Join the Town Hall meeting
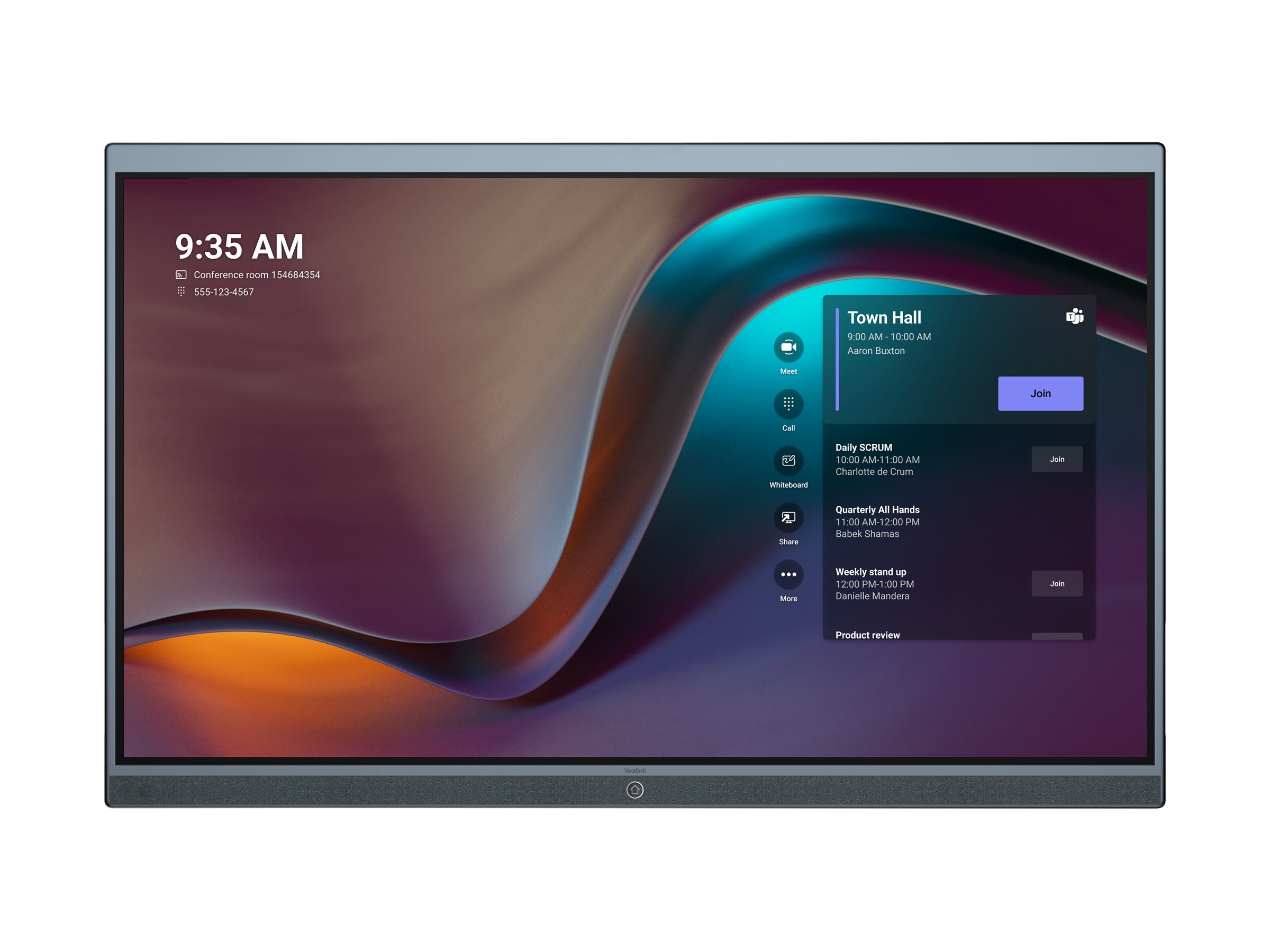Image resolution: width=1270 pixels, height=952 pixels. point(1041,392)
